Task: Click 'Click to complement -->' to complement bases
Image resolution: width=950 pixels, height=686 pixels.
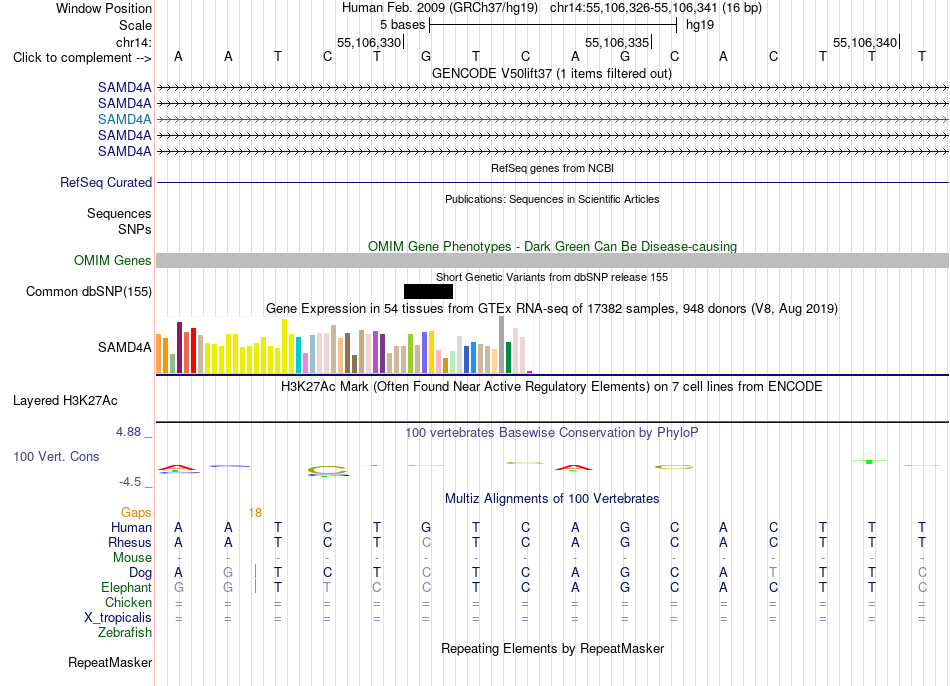Action: pos(82,58)
